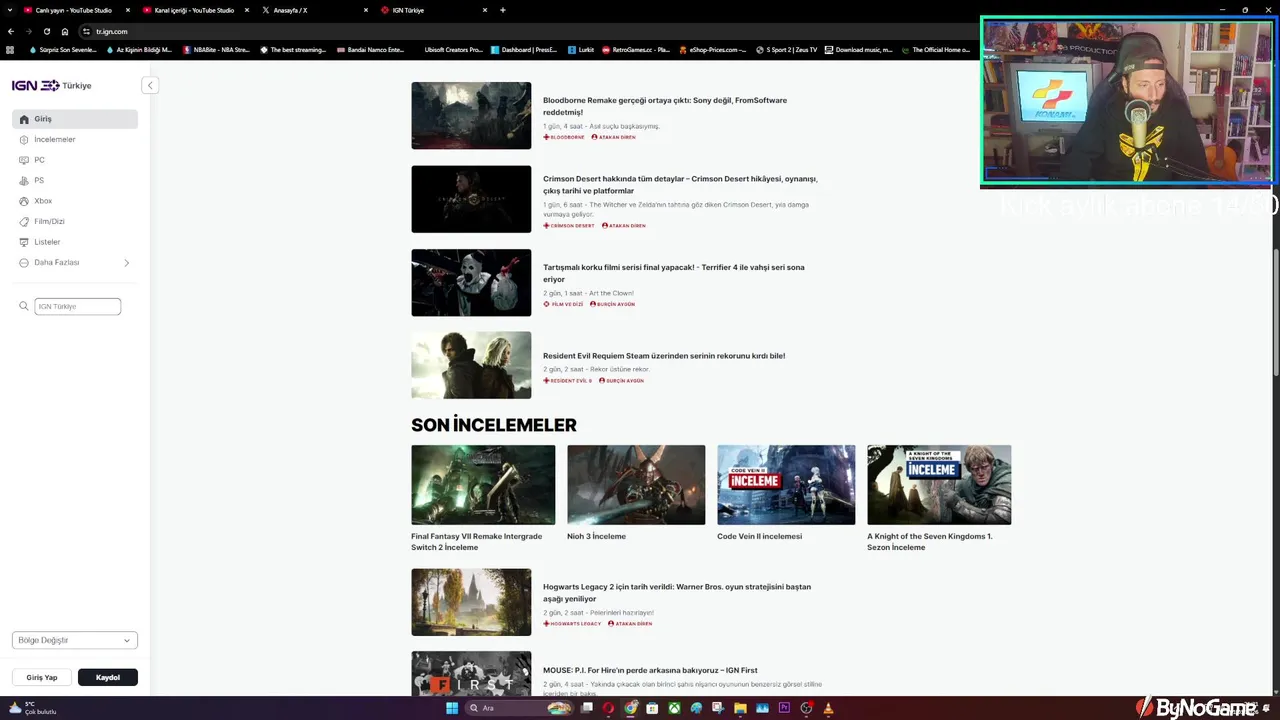The image size is (1280, 720).
Task: Open Code Vein II incelemesi card
Action: (786, 493)
